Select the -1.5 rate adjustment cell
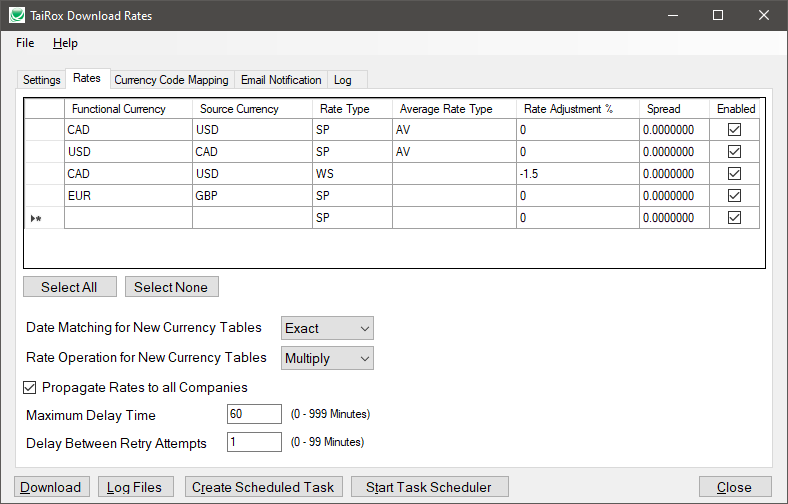 point(578,174)
